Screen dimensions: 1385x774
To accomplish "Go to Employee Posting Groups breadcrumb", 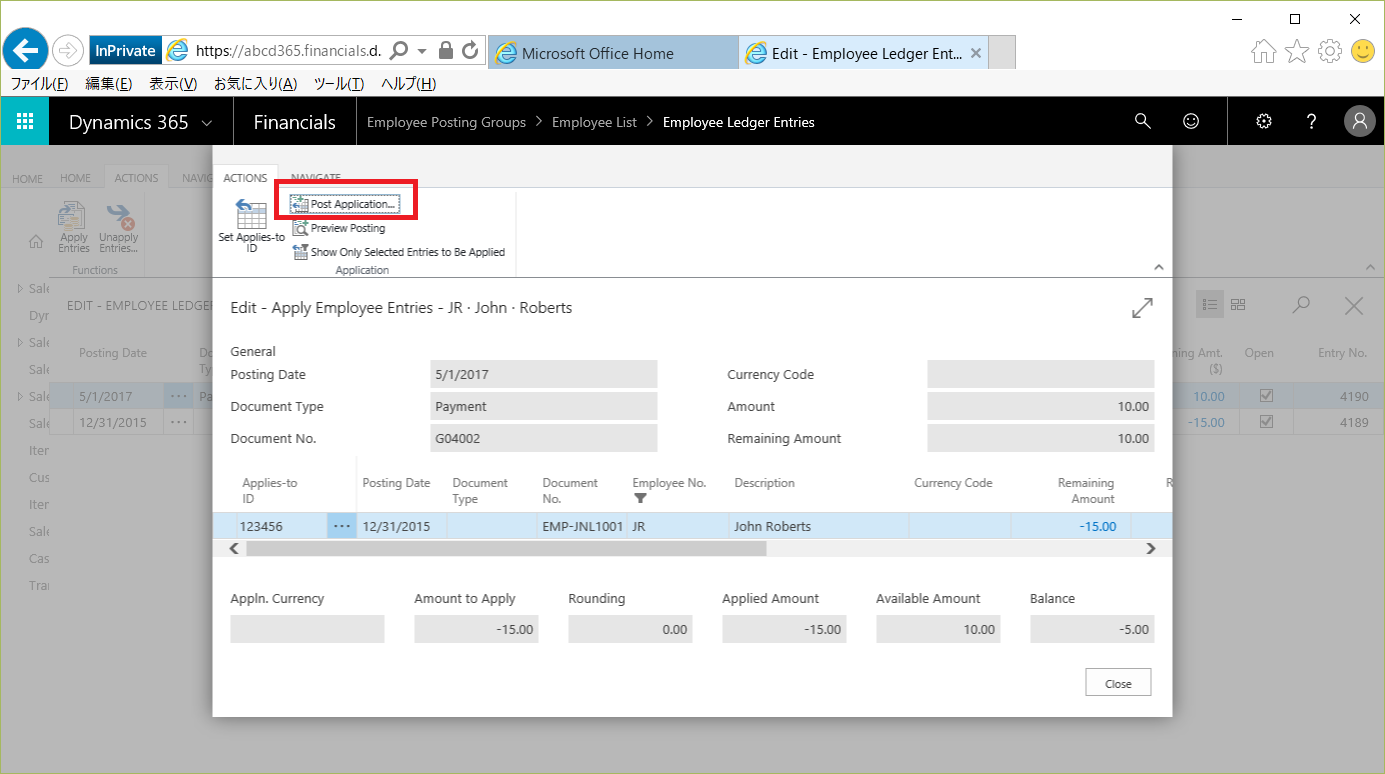I will click(446, 122).
